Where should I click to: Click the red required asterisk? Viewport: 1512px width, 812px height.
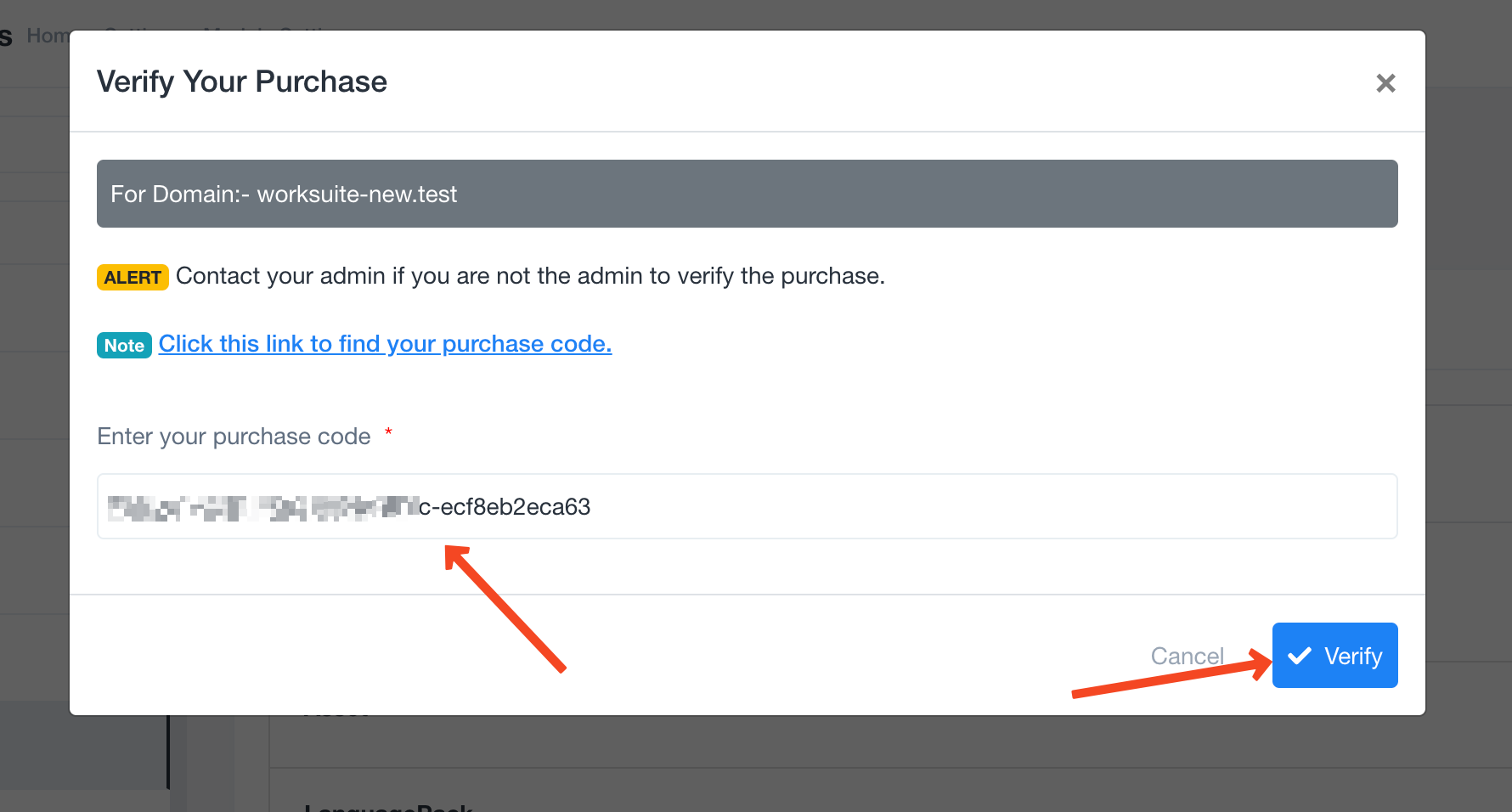click(x=388, y=432)
